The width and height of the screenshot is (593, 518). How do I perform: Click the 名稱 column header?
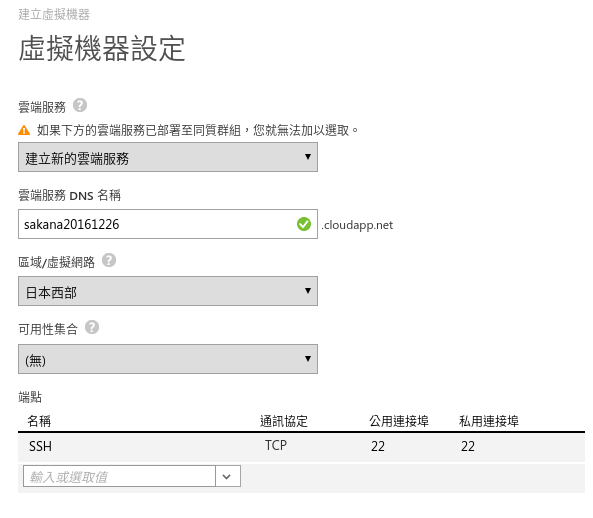39,421
